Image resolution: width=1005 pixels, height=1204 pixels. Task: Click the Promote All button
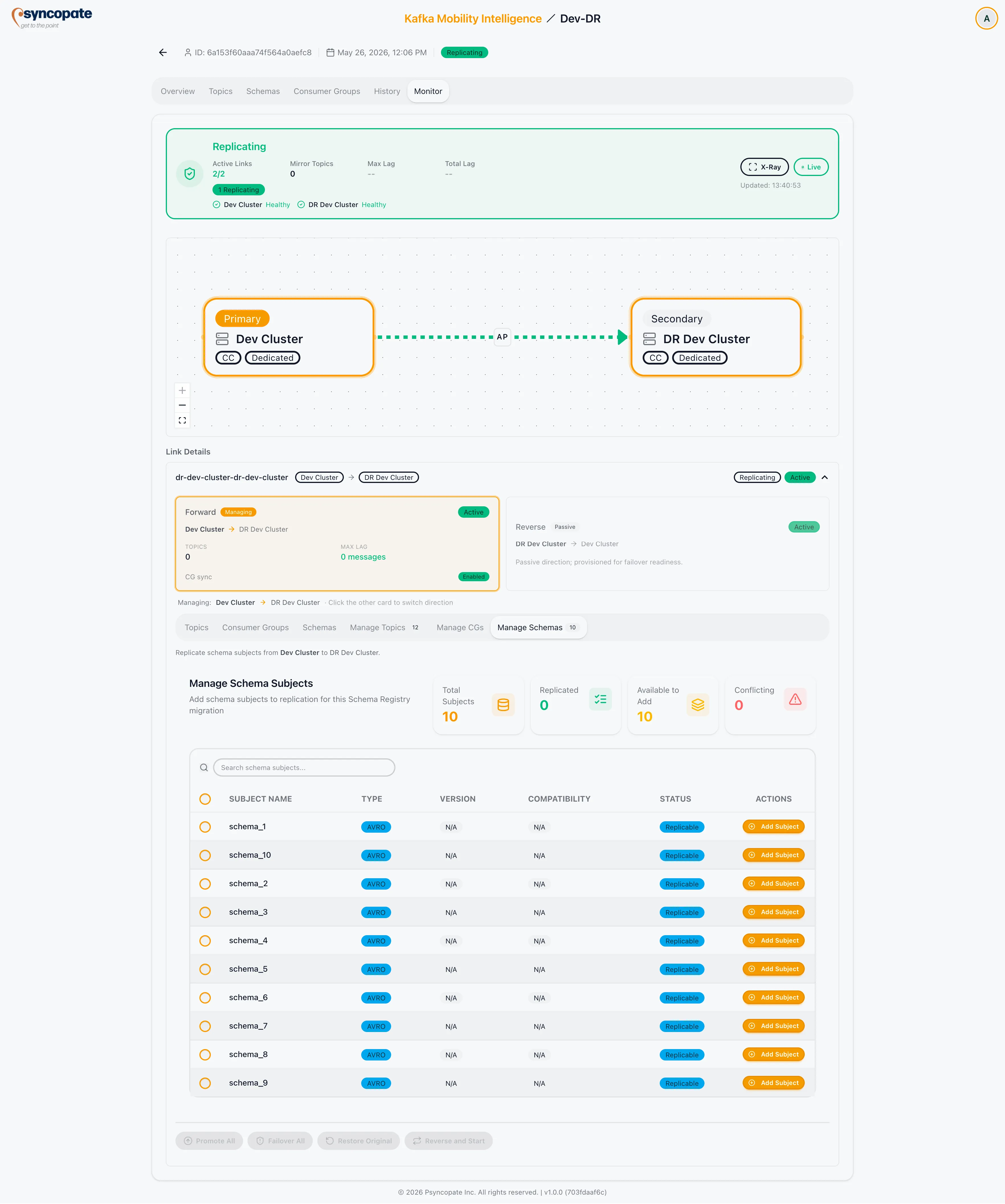[x=209, y=1141]
